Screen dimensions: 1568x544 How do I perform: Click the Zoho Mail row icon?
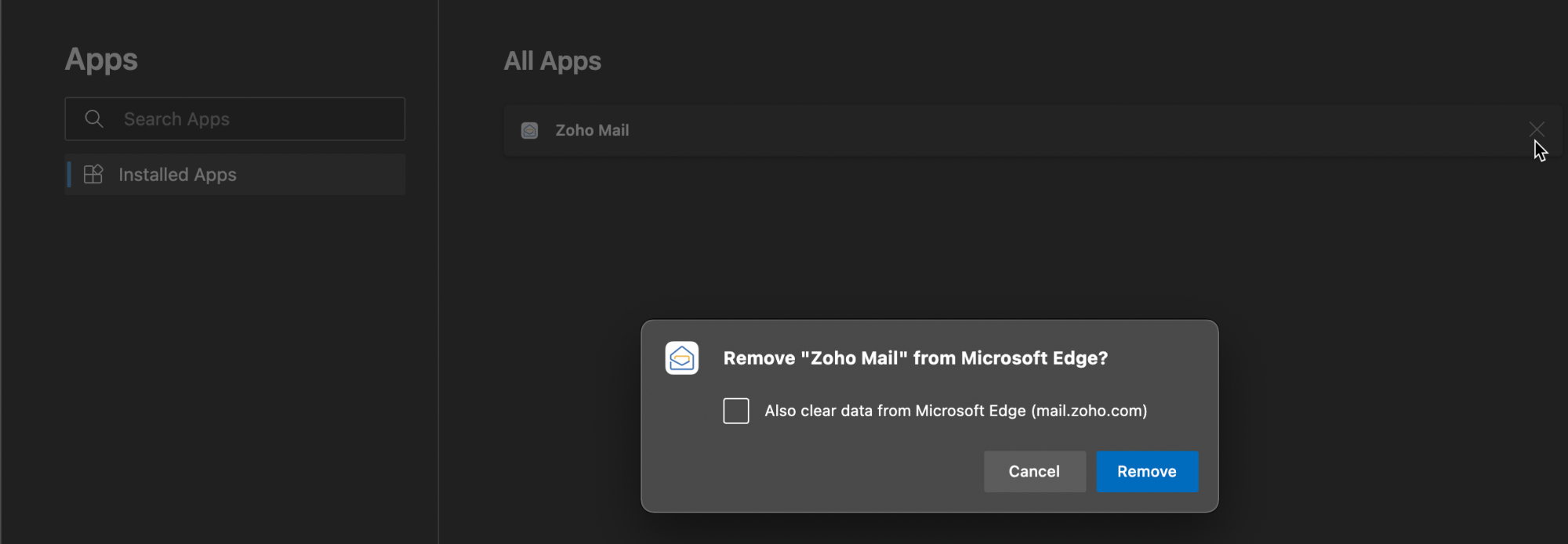pyautogui.click(x=530, y=130)
